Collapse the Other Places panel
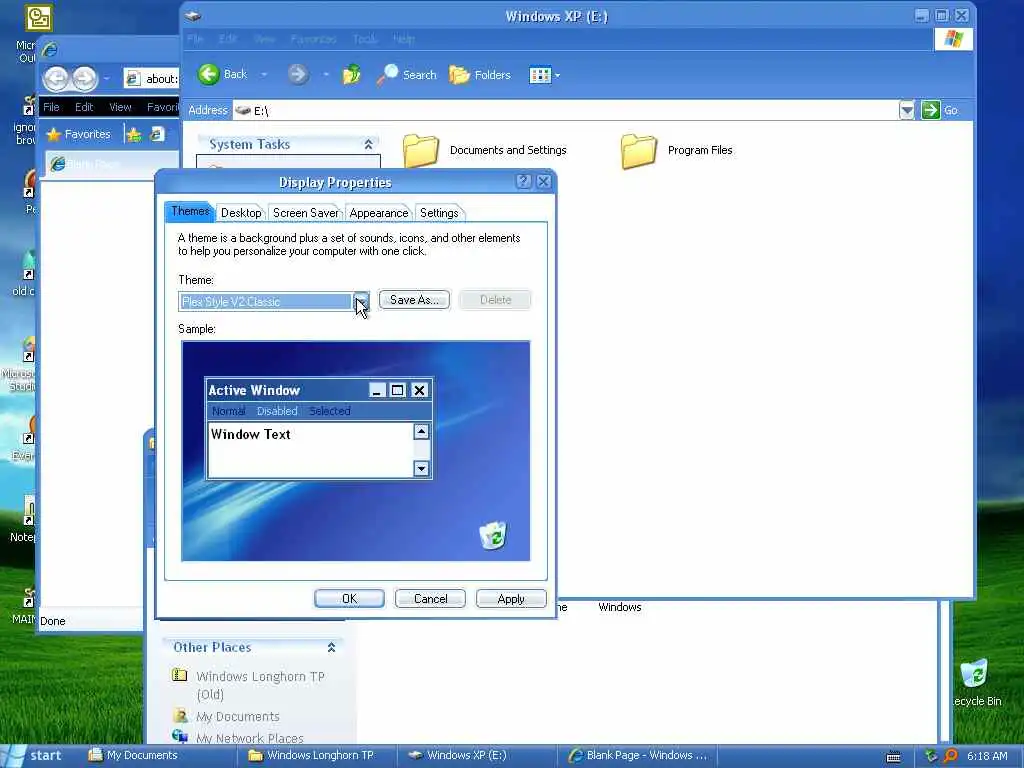 tap(331, 647)
